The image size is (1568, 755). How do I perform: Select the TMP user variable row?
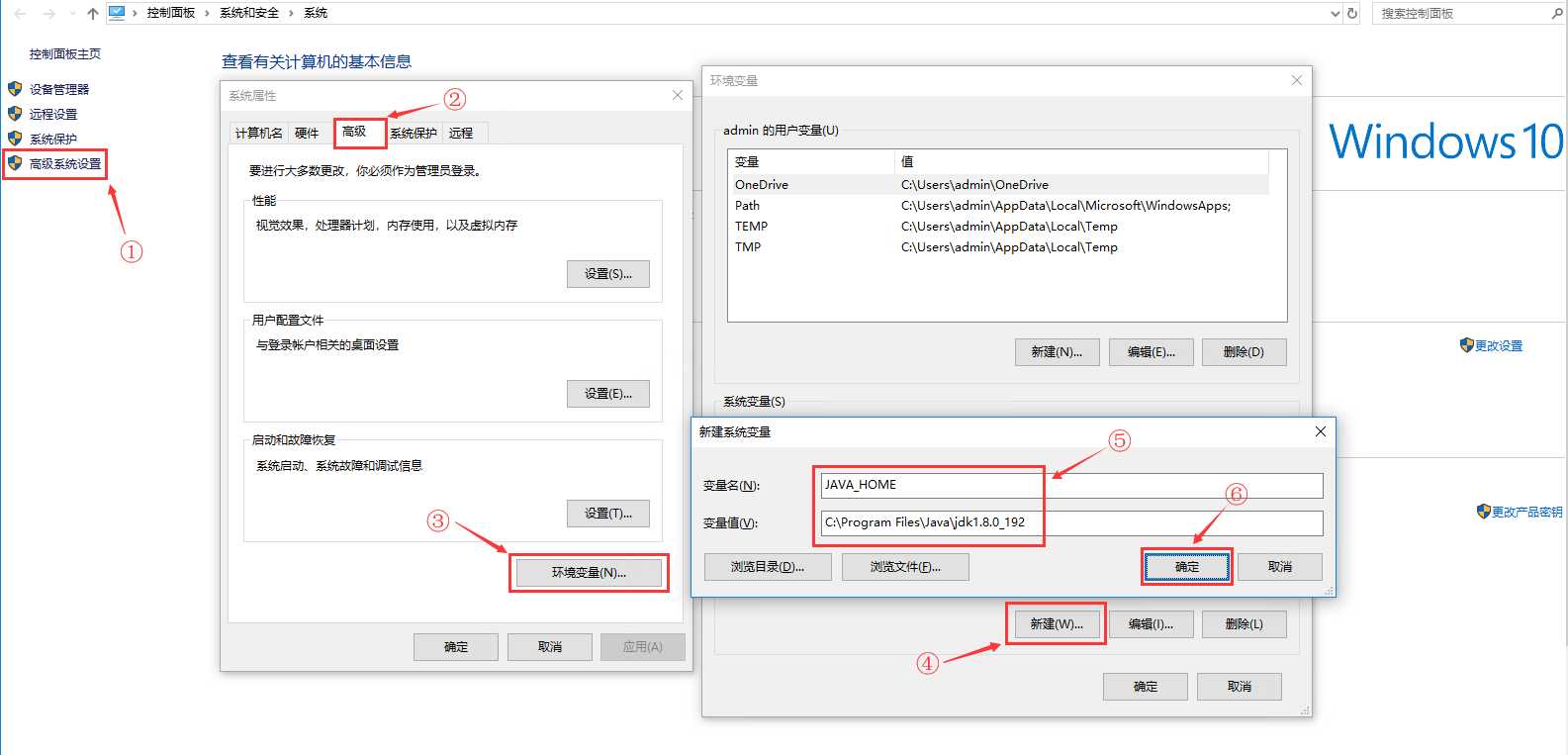tap(999, 247)
